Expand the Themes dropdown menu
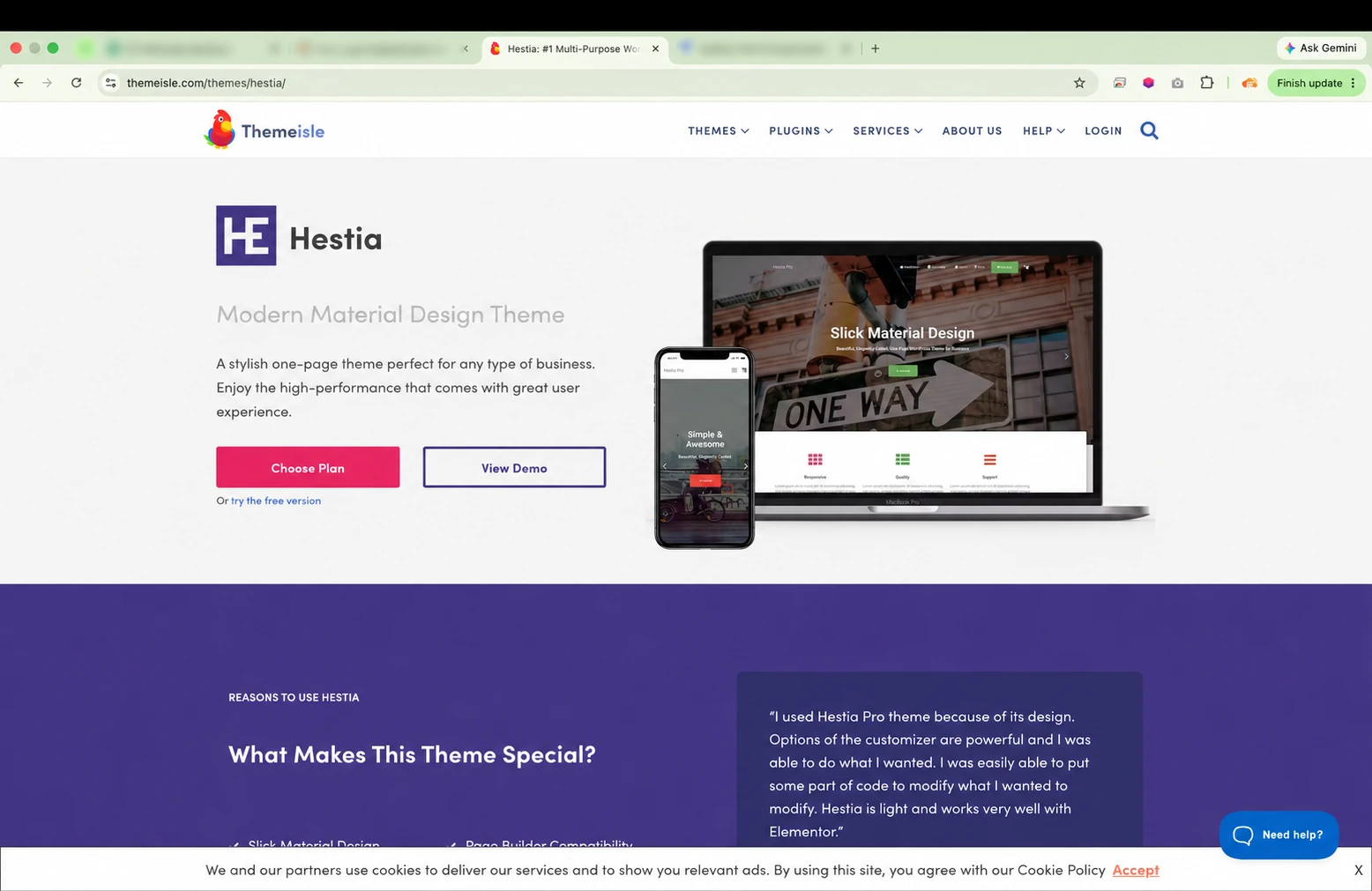The image size is (1372, 891). [x=719, y=130]
